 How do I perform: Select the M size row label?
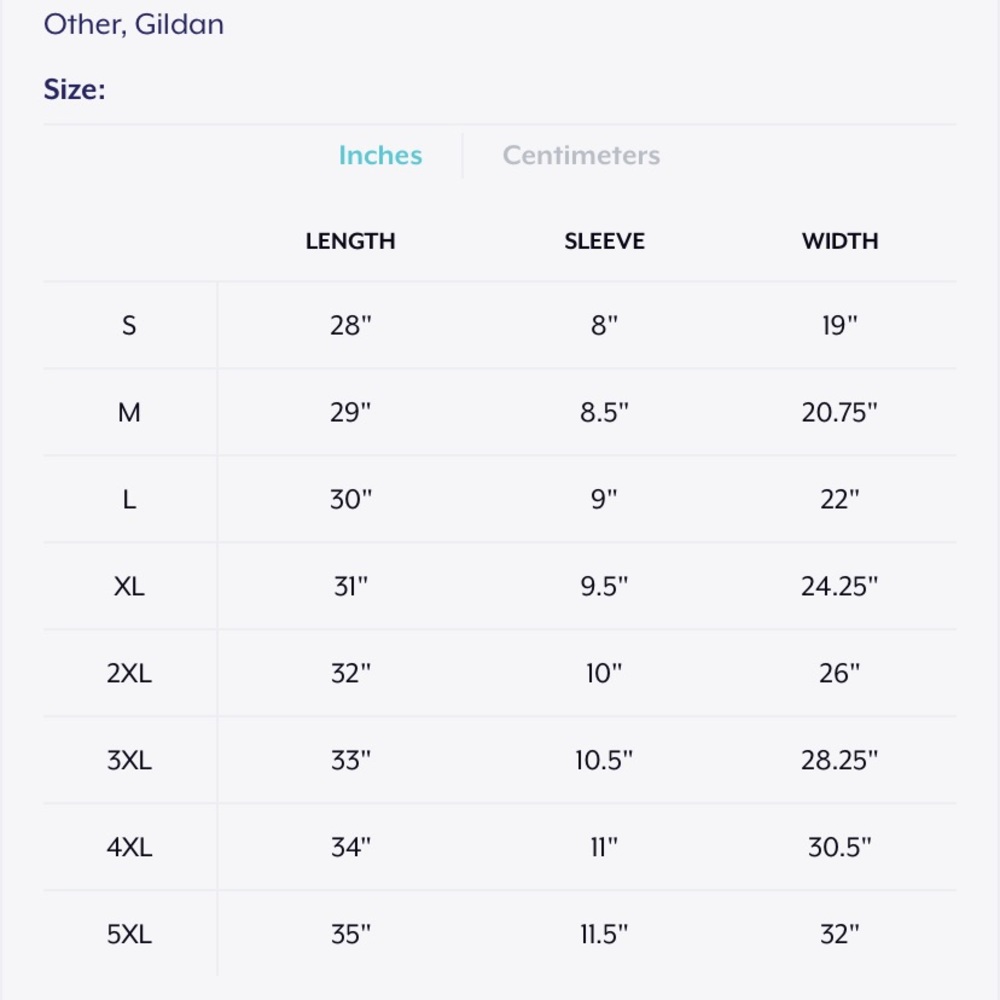[129, 413]
